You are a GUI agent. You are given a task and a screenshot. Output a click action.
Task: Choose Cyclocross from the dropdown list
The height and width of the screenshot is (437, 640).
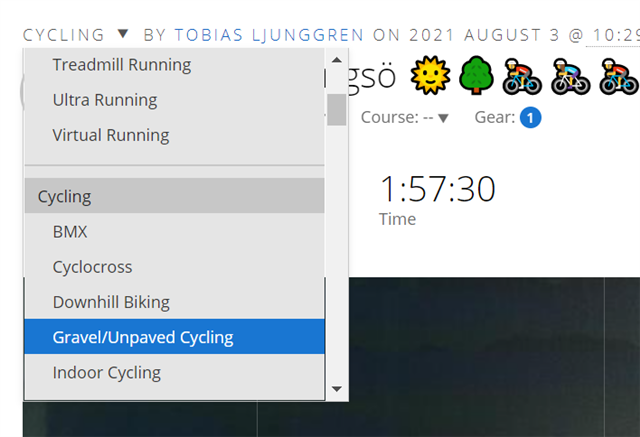click(x=175, y=267)
